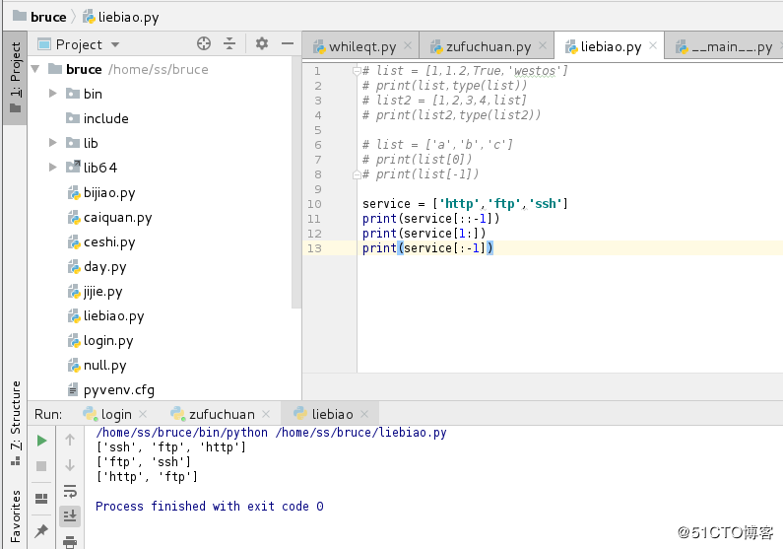Image resolution: width=783 pixels, height=549 pixels.
Task: Place cursor on line 13 print statement
Action: tap(427, 248)
